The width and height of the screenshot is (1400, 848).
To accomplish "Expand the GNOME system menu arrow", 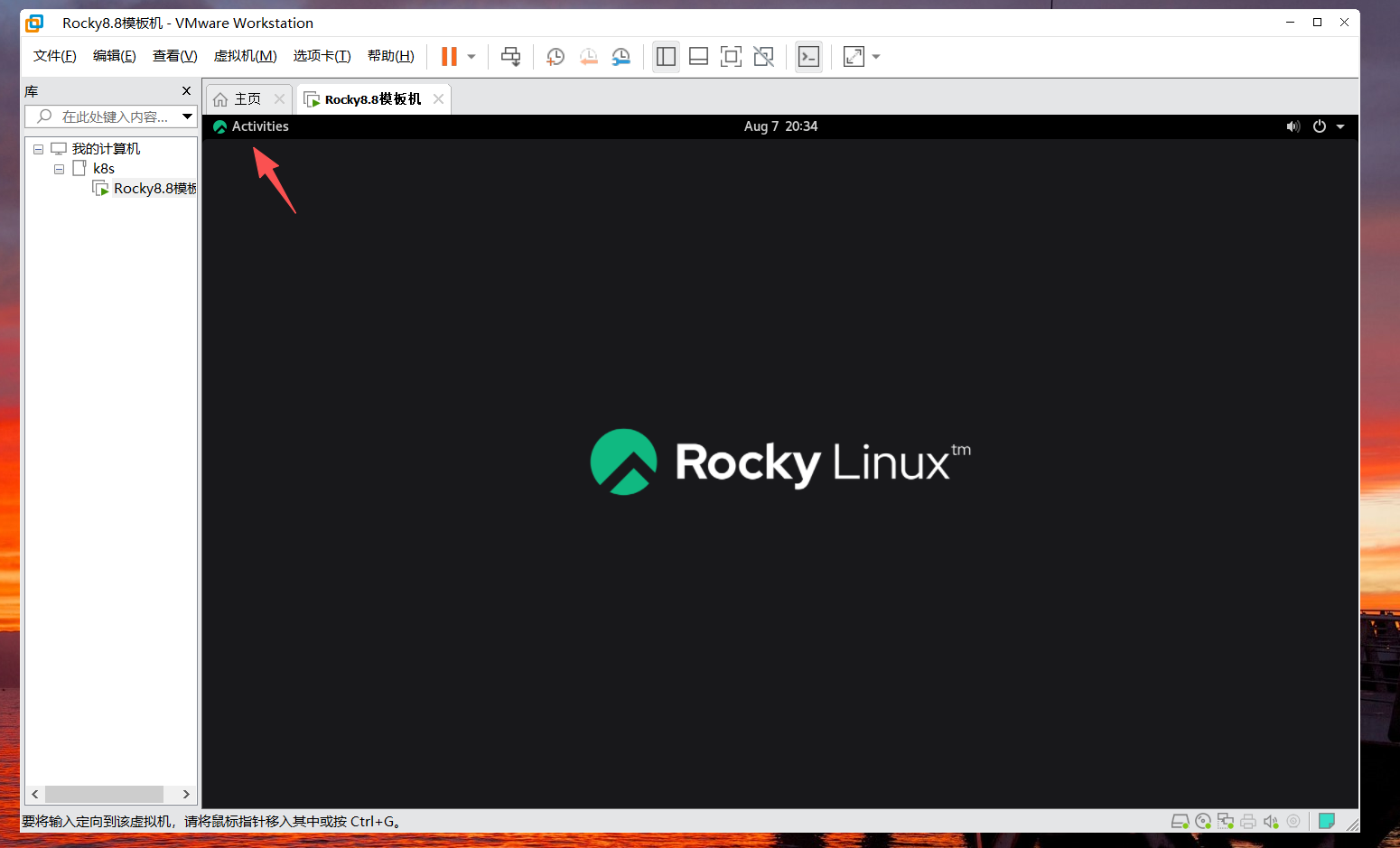I will coord(1340,126).
